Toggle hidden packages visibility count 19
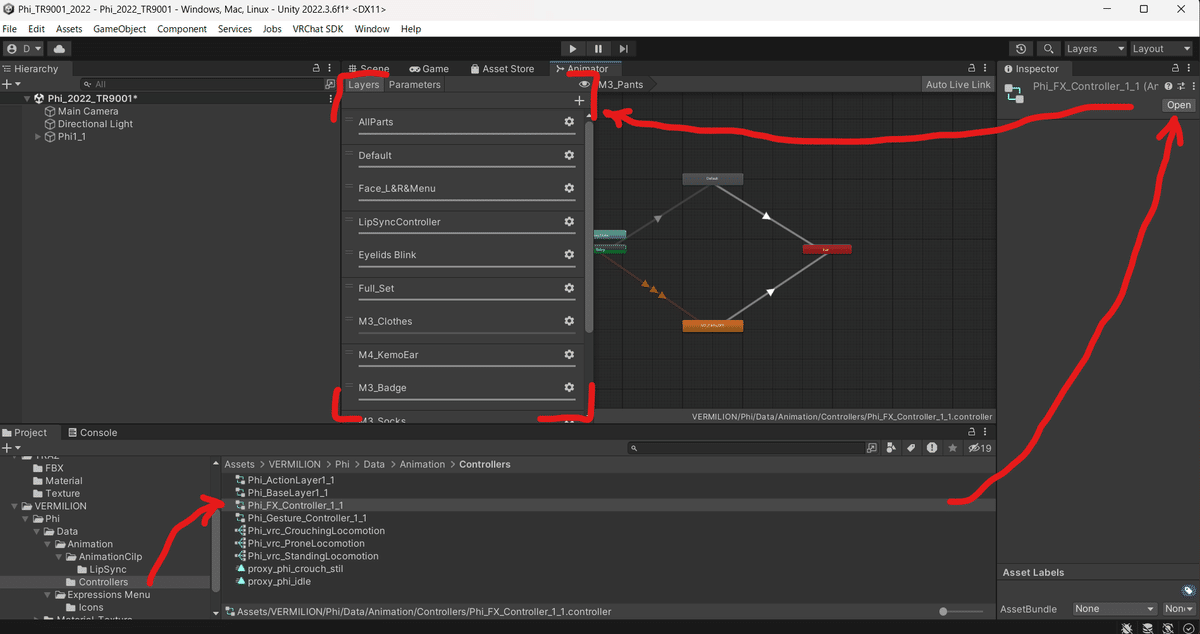1200x634 pixels. 980,448
